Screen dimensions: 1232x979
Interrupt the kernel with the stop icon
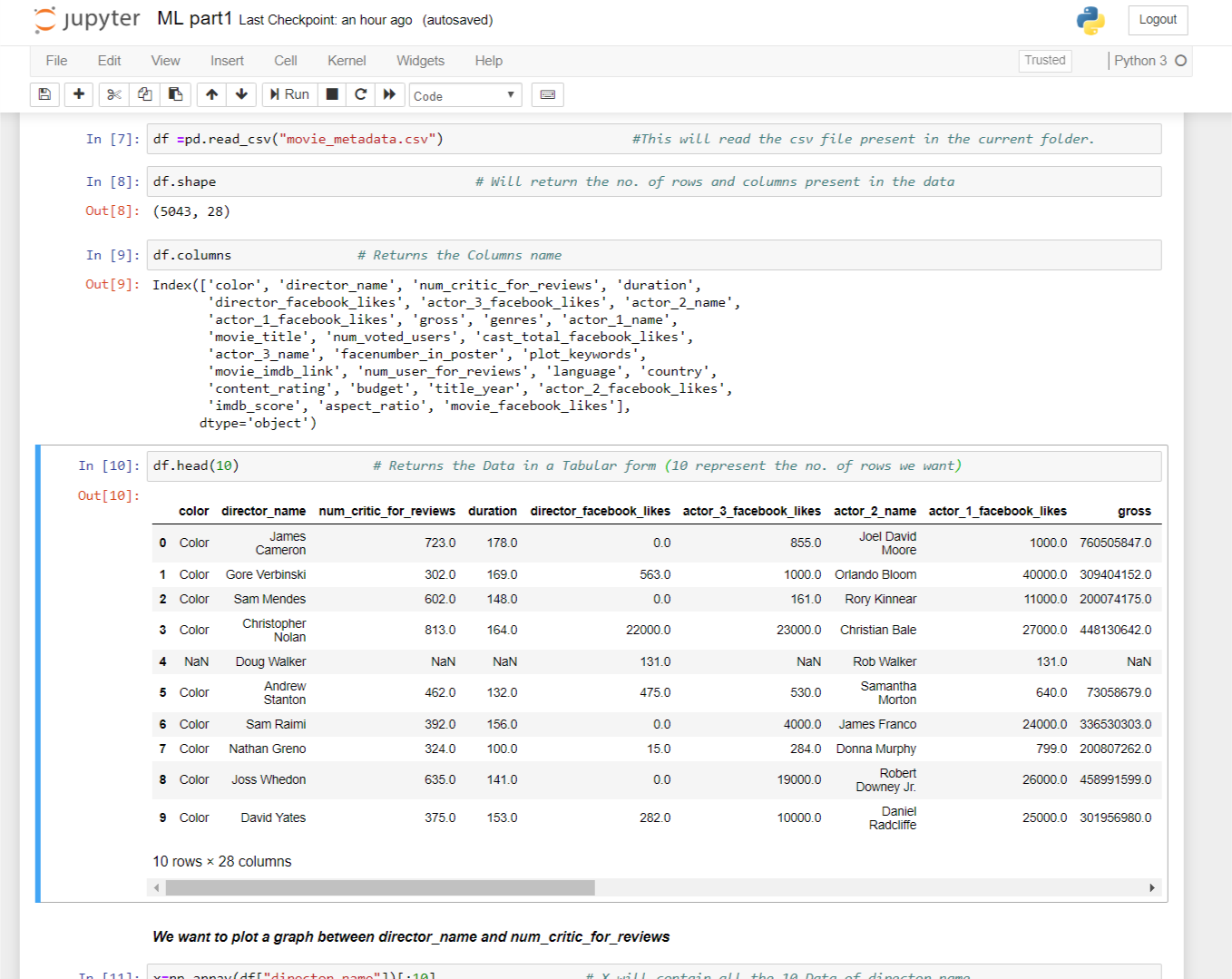pyautogui.click(x=331, y=94)
